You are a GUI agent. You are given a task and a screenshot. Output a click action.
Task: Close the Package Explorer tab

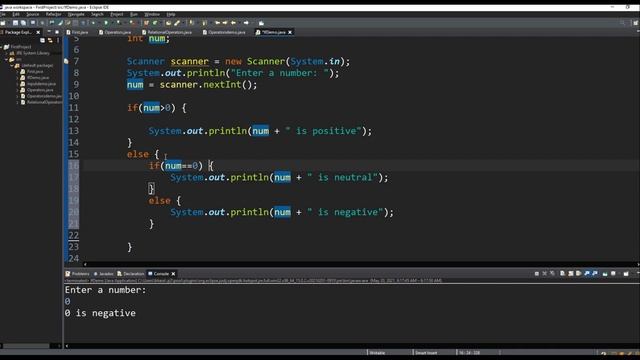click(x=38, y=32)
